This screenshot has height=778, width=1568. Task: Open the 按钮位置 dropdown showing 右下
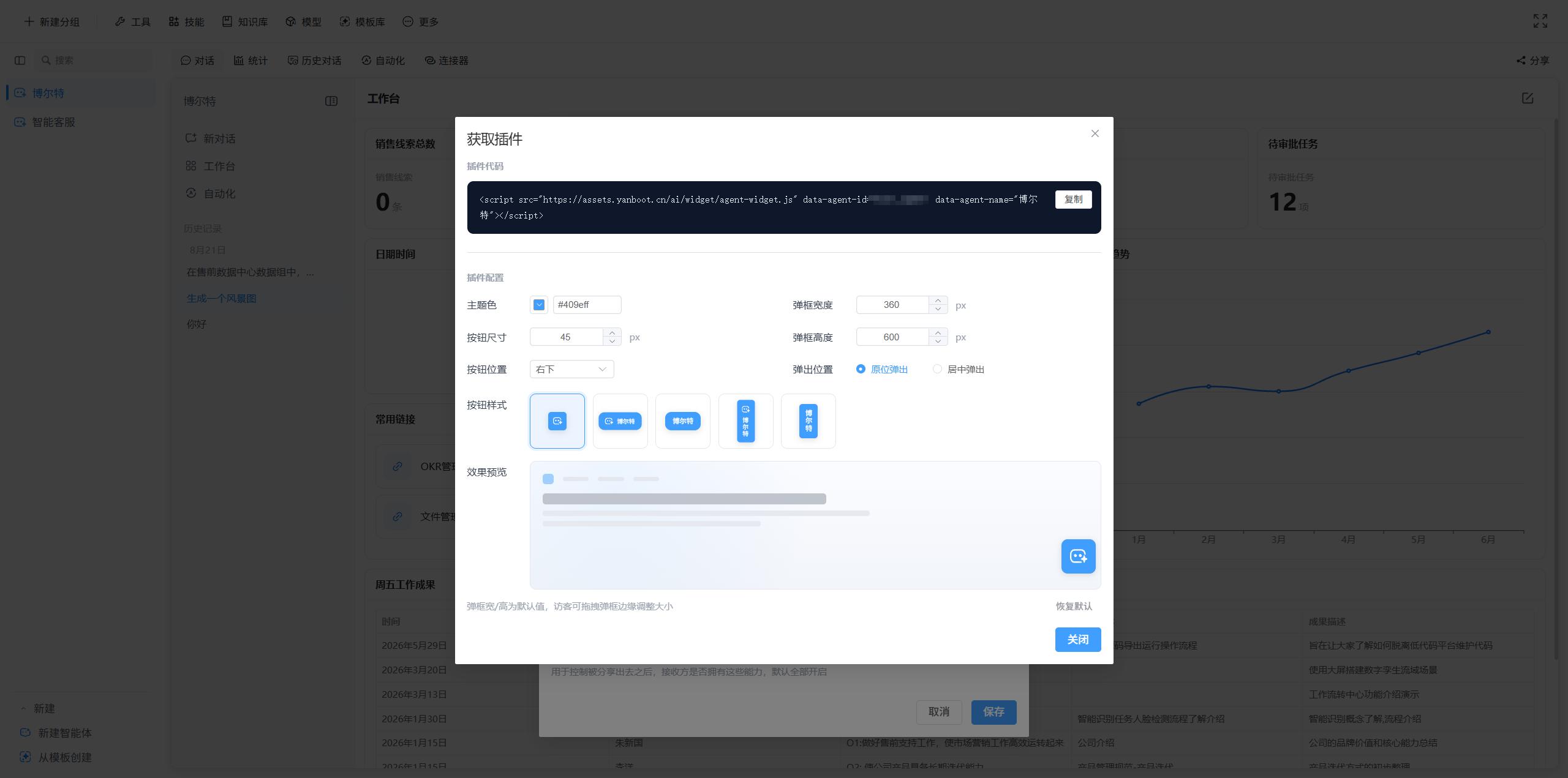pos(571,369)
